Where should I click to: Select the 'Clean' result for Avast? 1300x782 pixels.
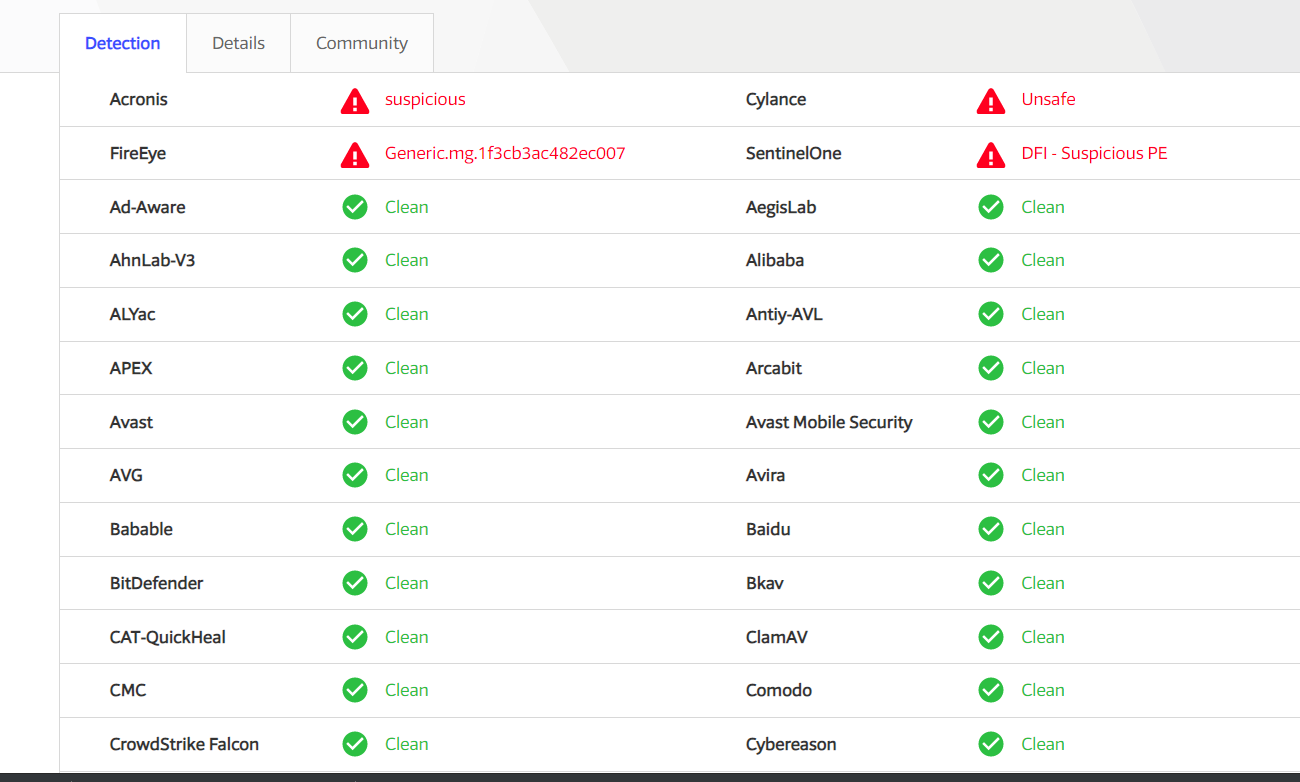click(x=407, y=422)
